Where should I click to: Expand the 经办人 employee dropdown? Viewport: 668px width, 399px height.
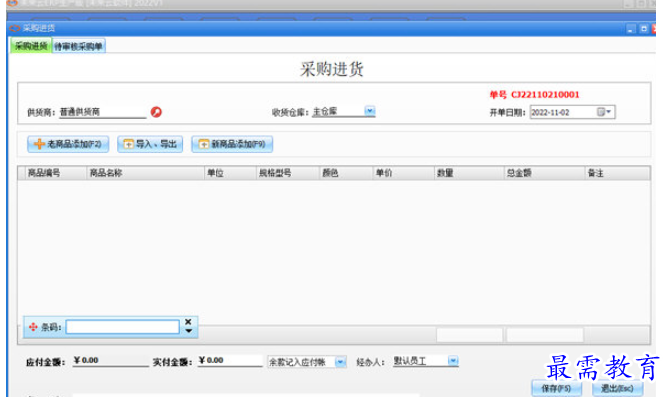tap(453, 361)
